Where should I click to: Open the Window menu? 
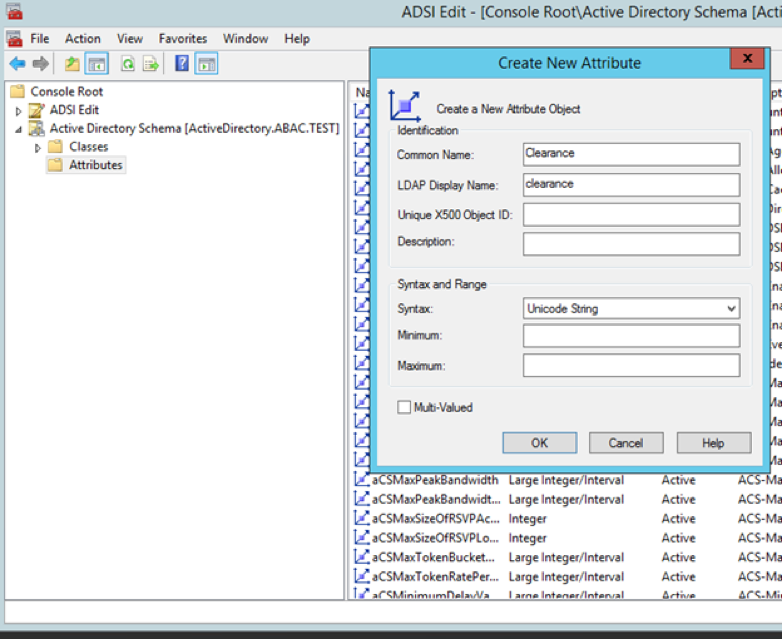[245, 38]
